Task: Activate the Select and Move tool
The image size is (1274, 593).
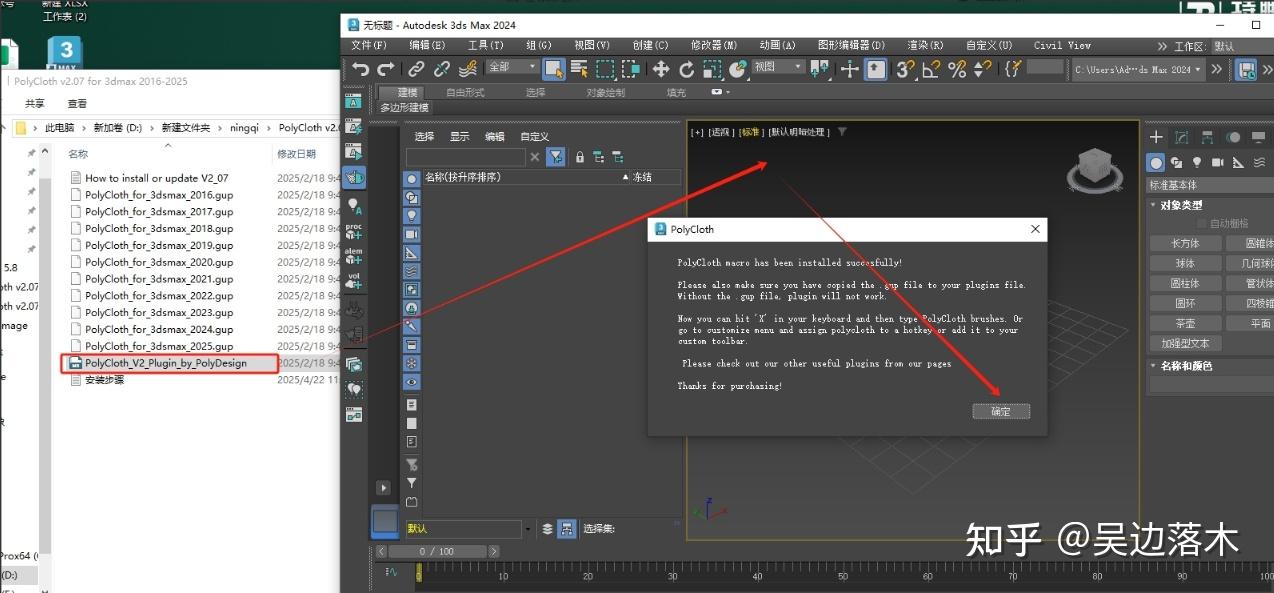Action: click(659, 68)
